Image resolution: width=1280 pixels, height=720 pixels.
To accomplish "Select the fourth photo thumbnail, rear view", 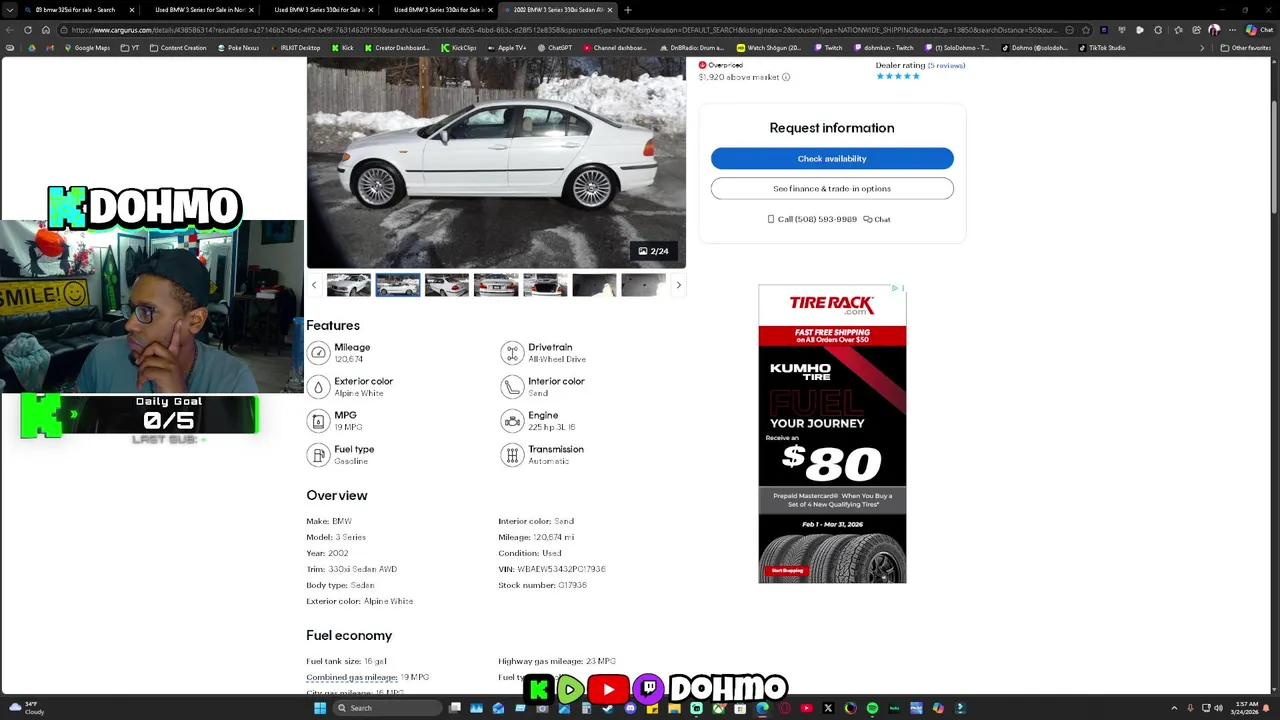I will [496, 285].
